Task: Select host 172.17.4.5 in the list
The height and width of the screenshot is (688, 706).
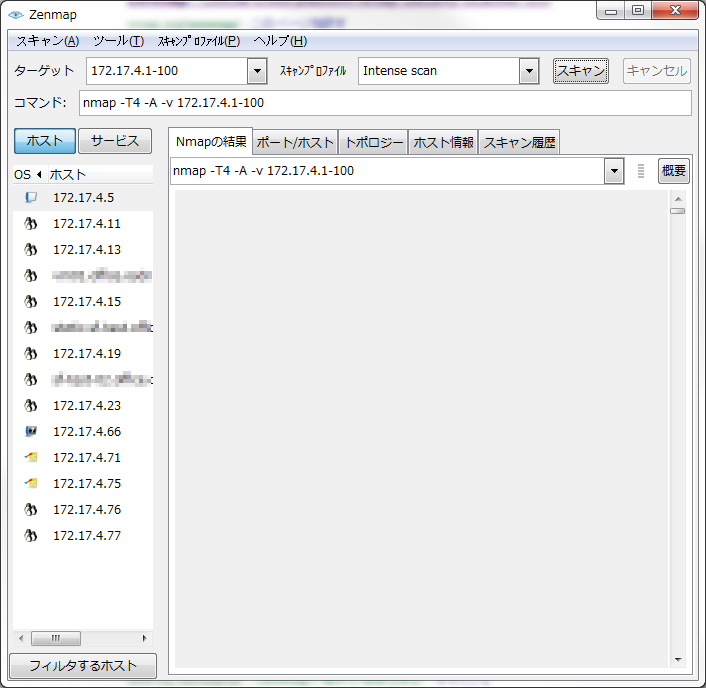Action: [83, 198]
